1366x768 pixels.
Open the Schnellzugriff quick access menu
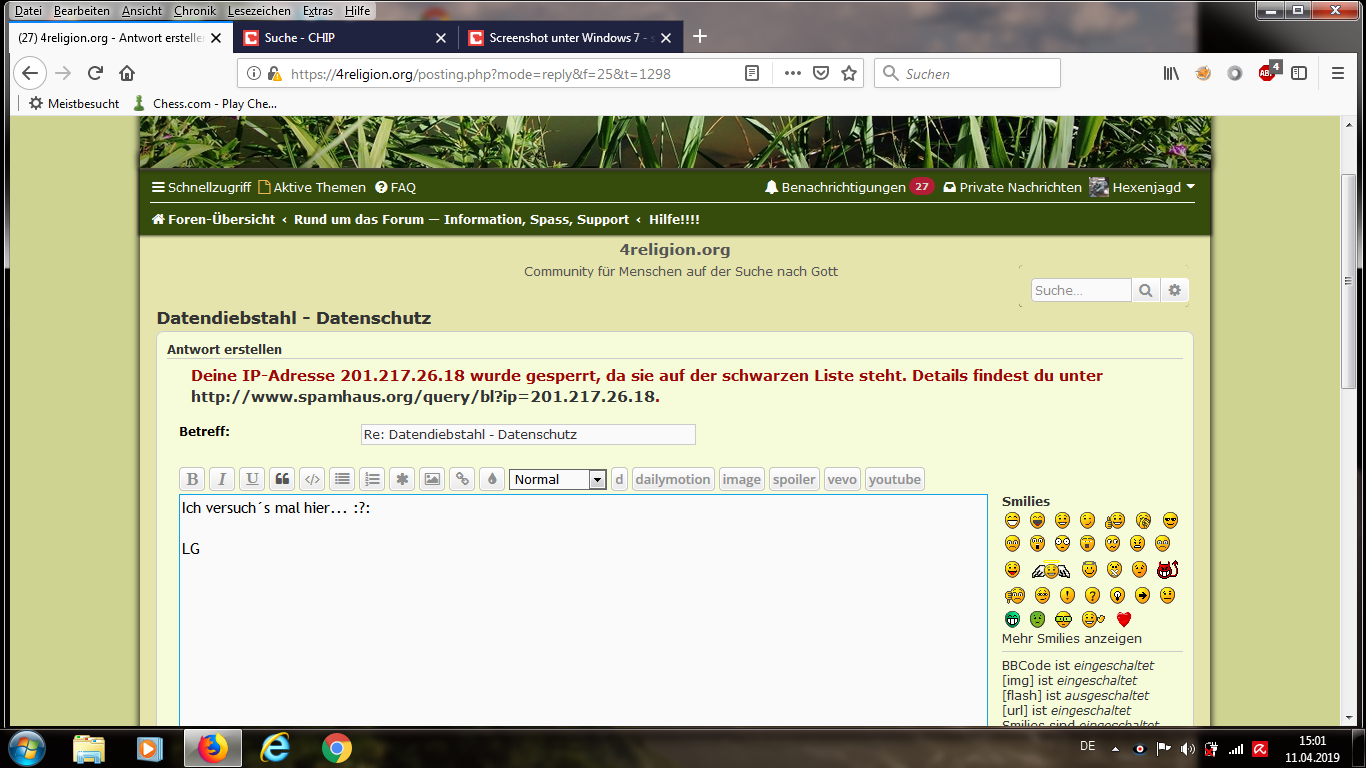(201, 187)
